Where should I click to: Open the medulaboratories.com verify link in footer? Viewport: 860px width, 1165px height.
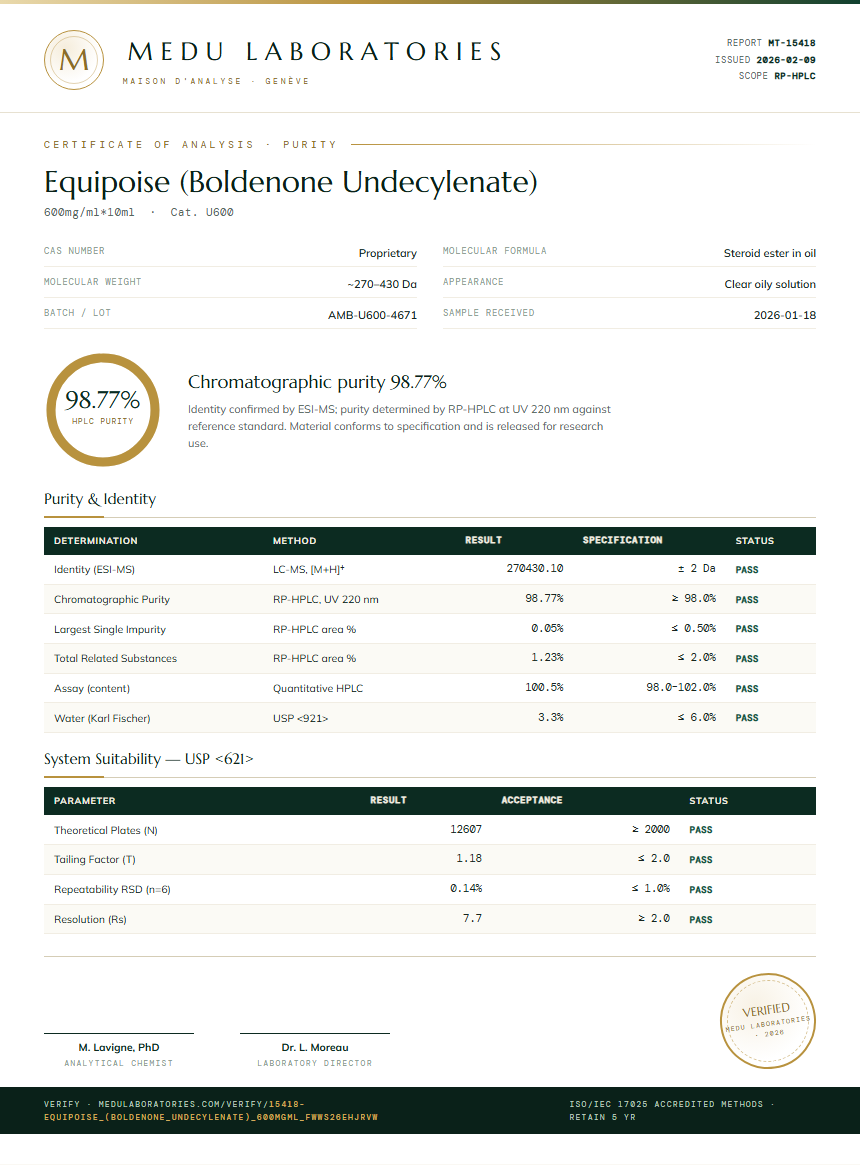pos(211,1111)
